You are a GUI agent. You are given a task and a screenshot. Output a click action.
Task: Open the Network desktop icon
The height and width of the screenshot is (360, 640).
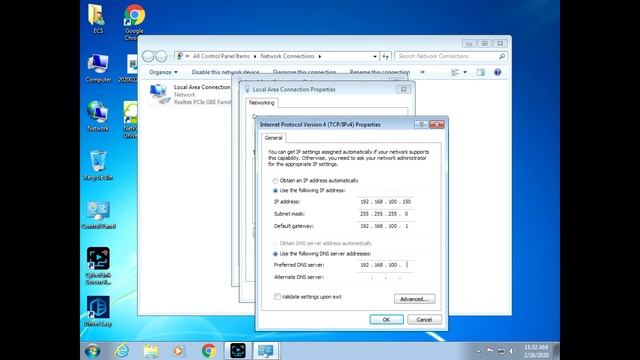click(x=98, y=116)
